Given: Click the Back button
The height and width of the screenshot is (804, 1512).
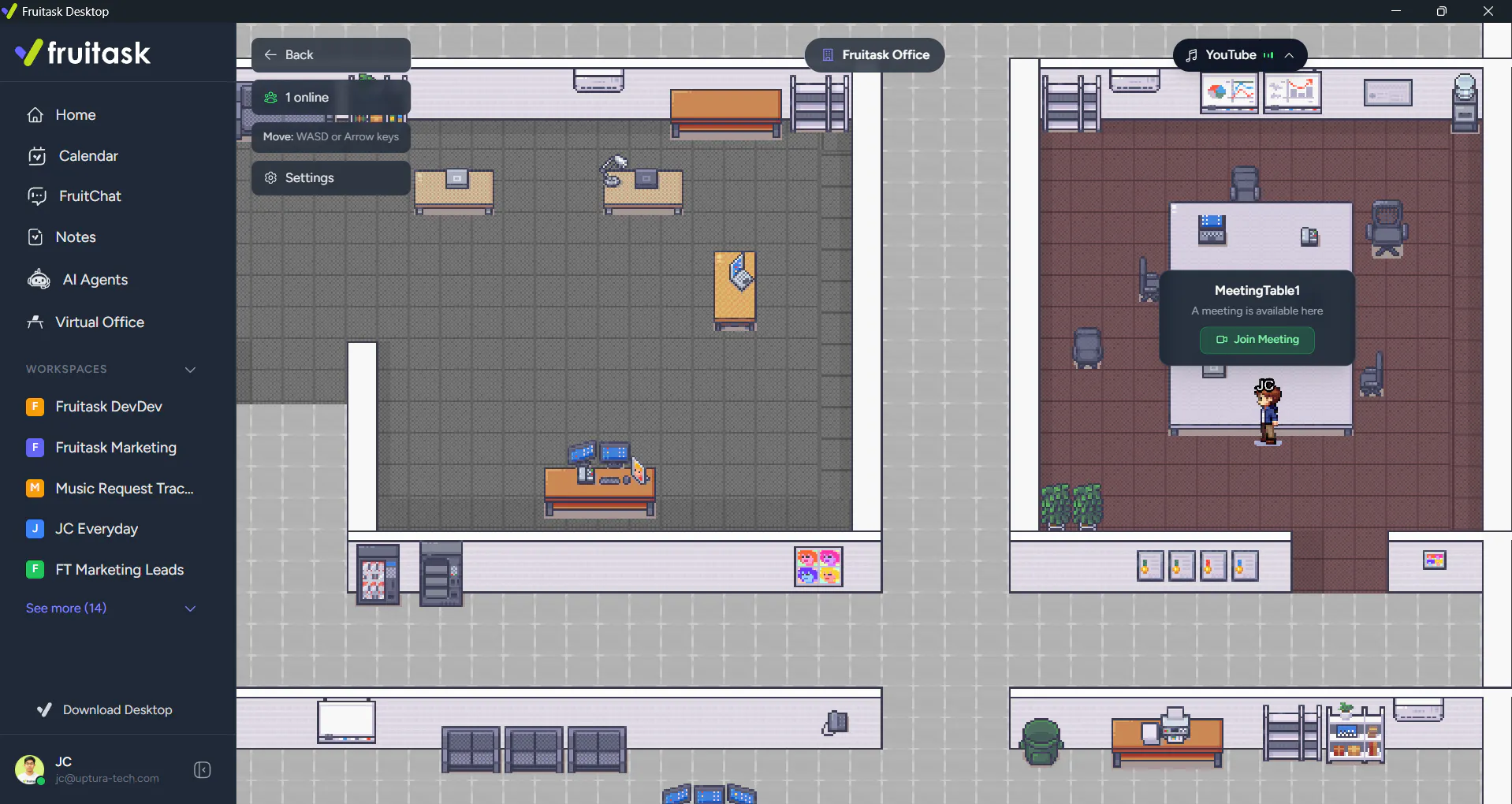Looking at the screenshot, I should point(331,55).
